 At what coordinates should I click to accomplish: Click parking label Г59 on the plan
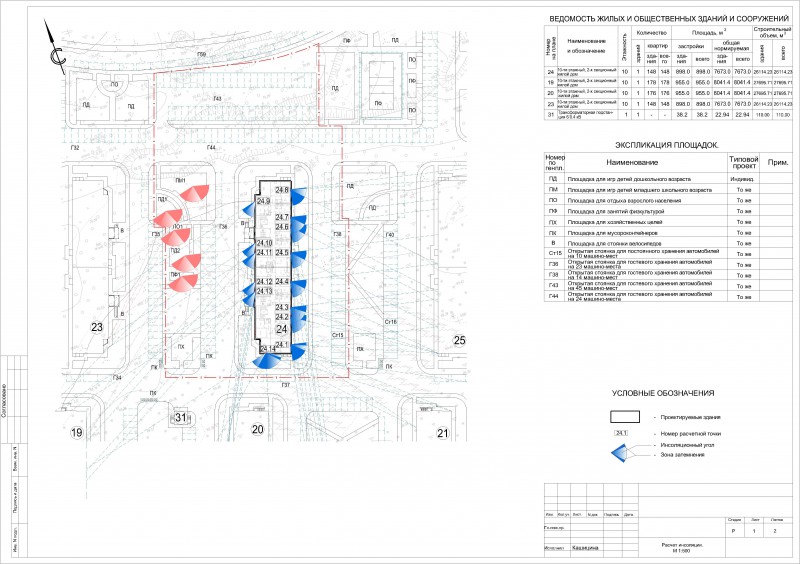(x=202, y=54)
